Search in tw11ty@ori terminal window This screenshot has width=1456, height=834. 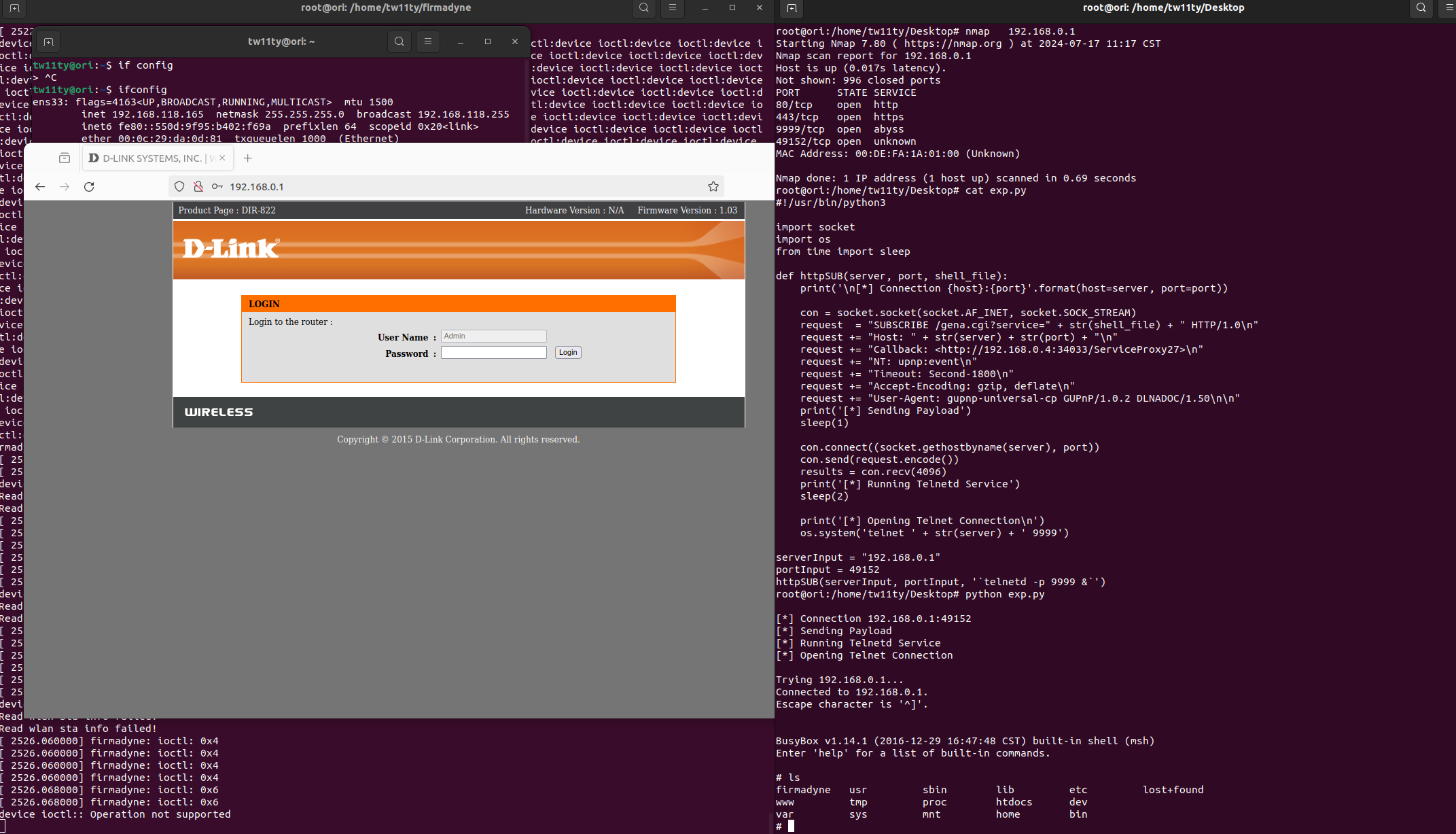coord(399,41)
